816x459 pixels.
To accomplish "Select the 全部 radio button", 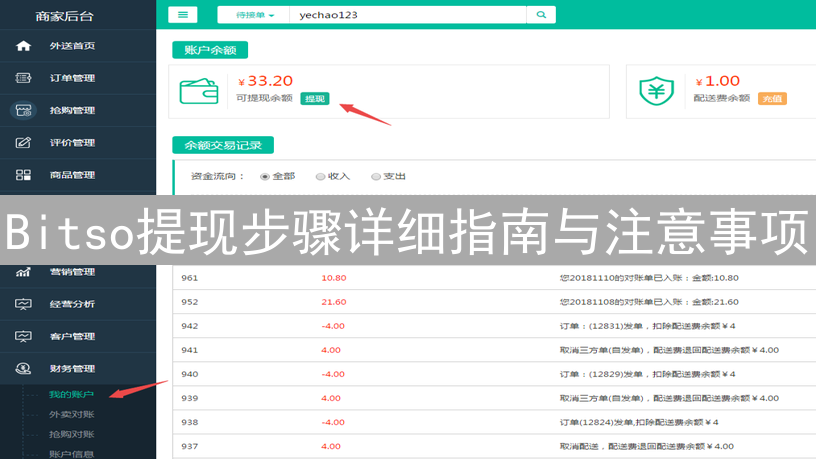I will click(264, 176).
